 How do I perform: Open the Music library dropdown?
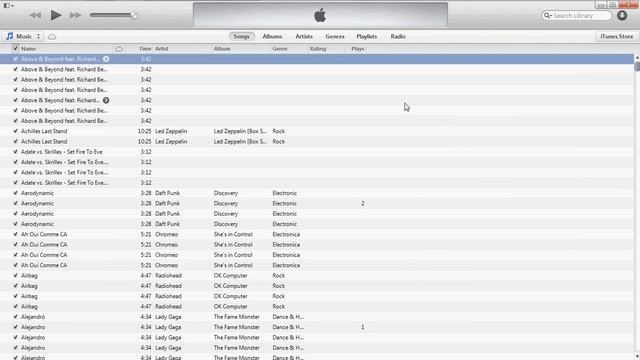pyautogui.click(x=23, y=36)
